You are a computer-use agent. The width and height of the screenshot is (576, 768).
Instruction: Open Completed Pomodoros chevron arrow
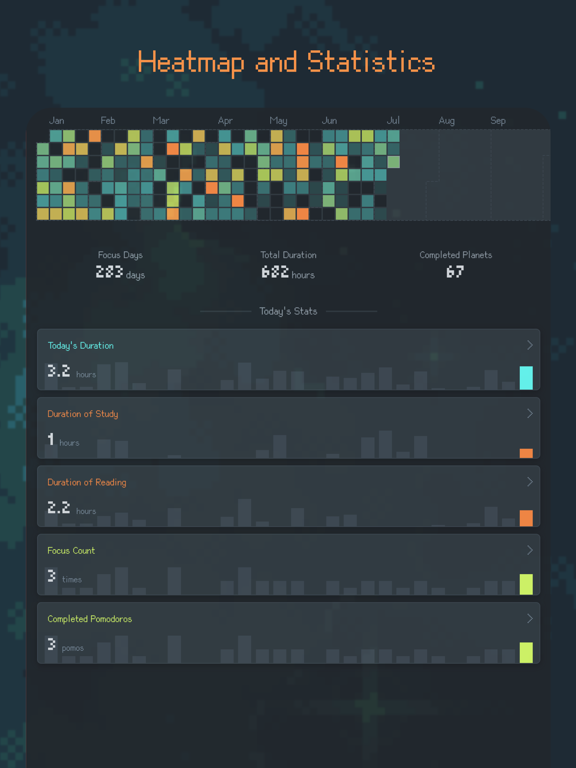(529, 619)
